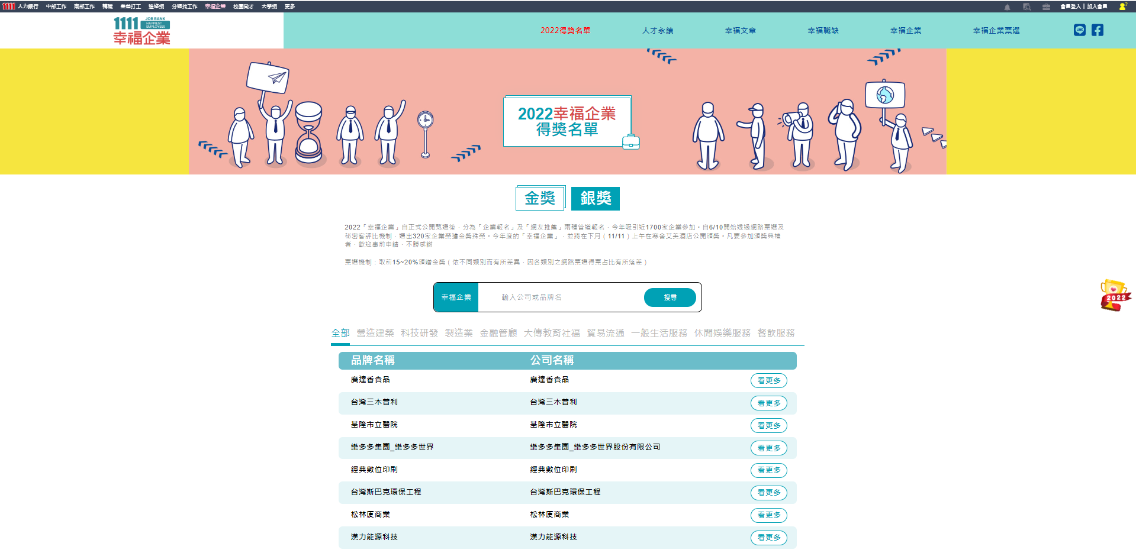Select the 全部 category tab
Viewport: 1136px width, 553px height.
(341, 333)
